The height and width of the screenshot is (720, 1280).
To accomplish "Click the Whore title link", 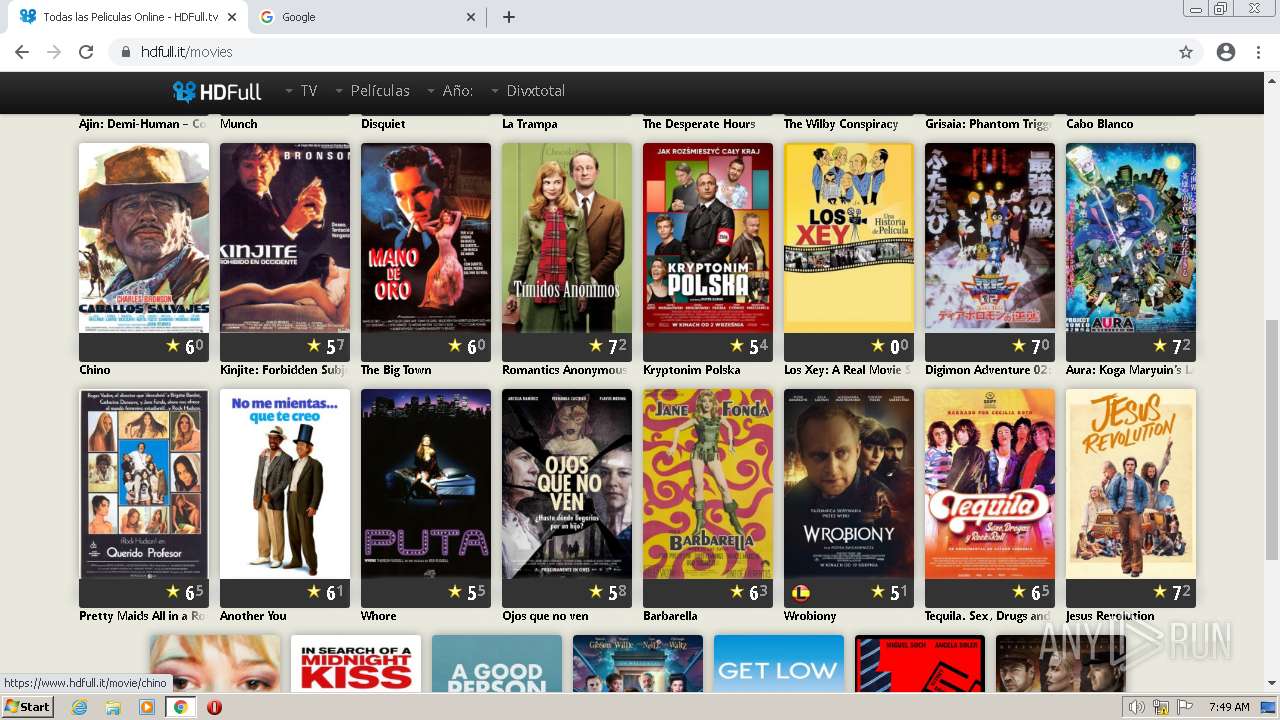I will click(379, 616).
